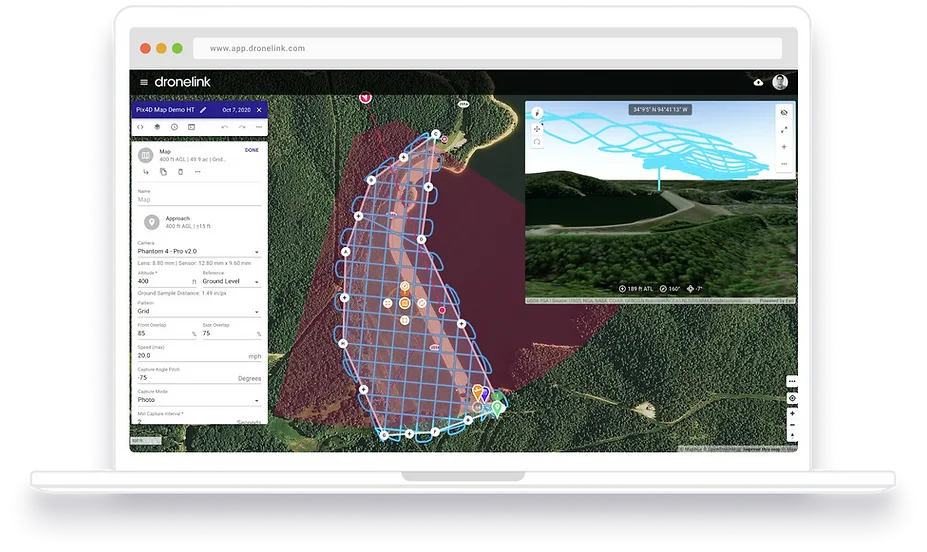Click the dronelink logo

coord(182,82)
